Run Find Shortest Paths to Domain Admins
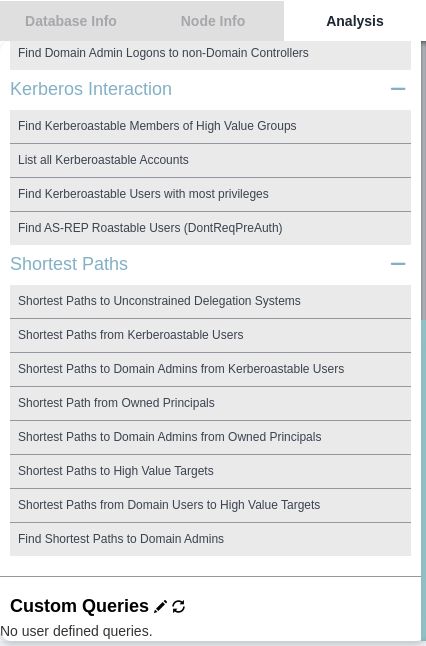This screenshot has height=646, width=426. click(x=210, y=539)
